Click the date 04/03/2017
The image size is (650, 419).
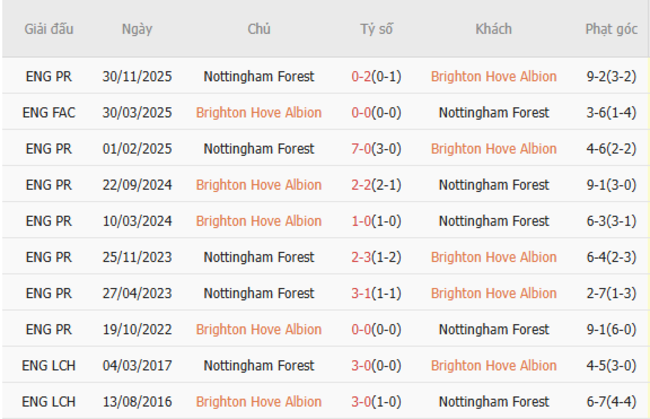137,365
